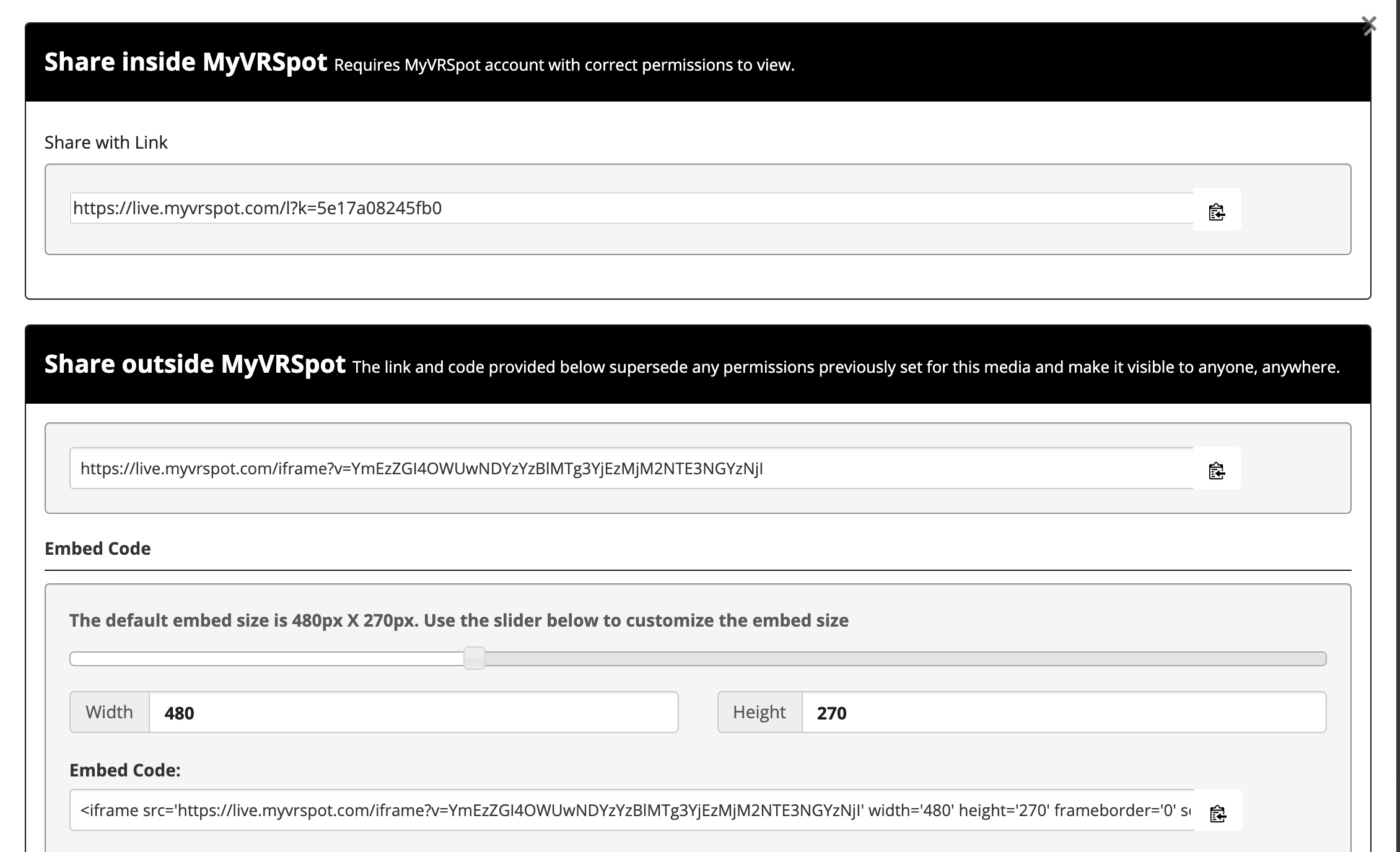
Task: Edit the Width value 480
Action: point(414,712)
